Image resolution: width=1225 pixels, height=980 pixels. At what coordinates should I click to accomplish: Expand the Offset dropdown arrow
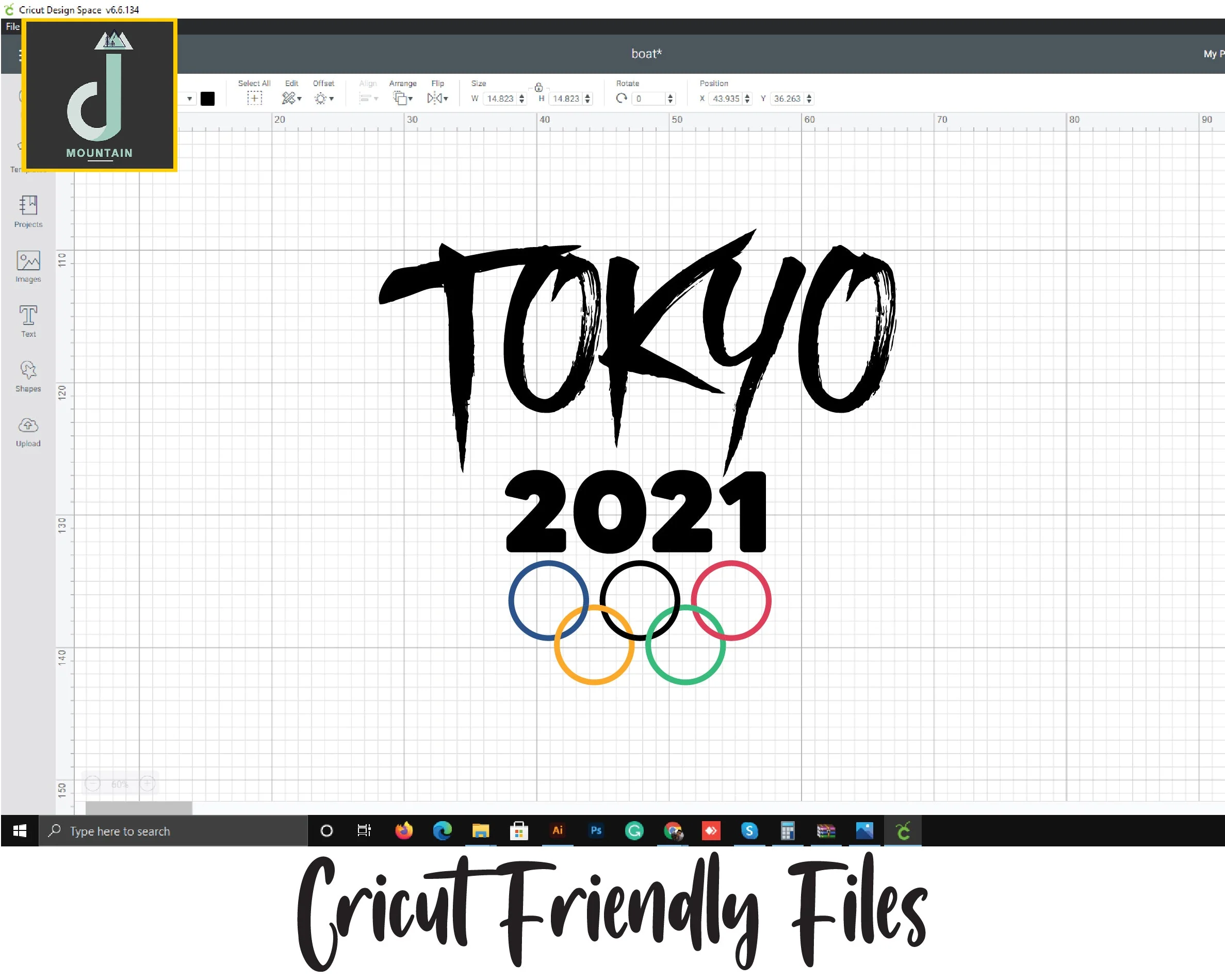pos(331,99)
